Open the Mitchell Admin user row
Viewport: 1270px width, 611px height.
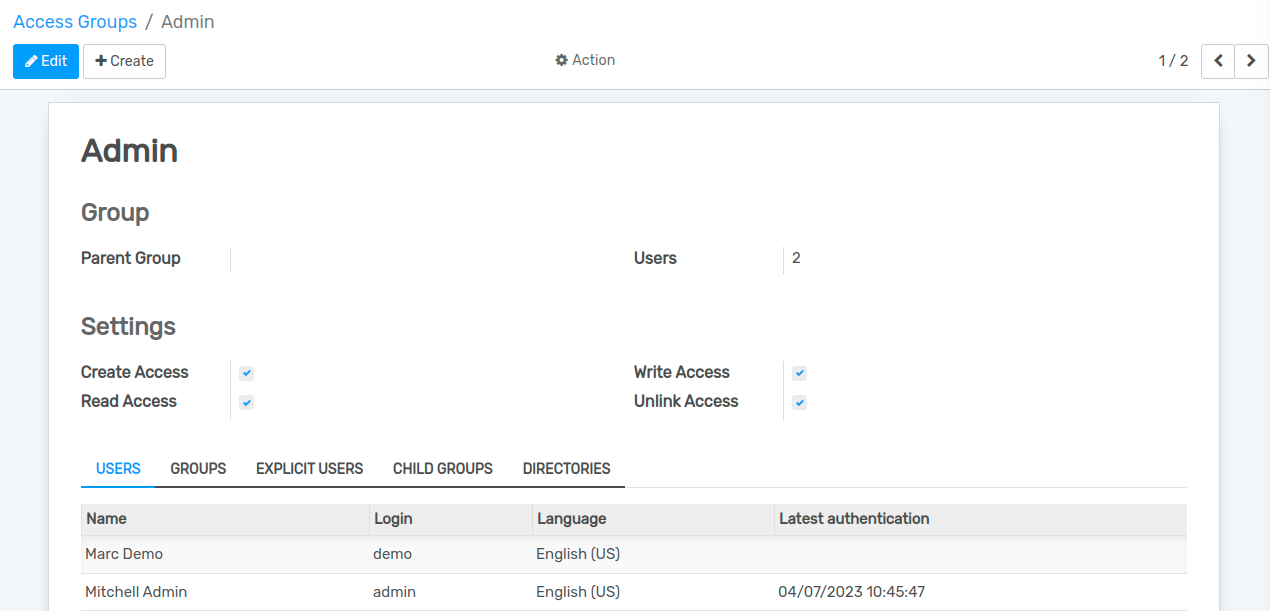click(136, 592)
